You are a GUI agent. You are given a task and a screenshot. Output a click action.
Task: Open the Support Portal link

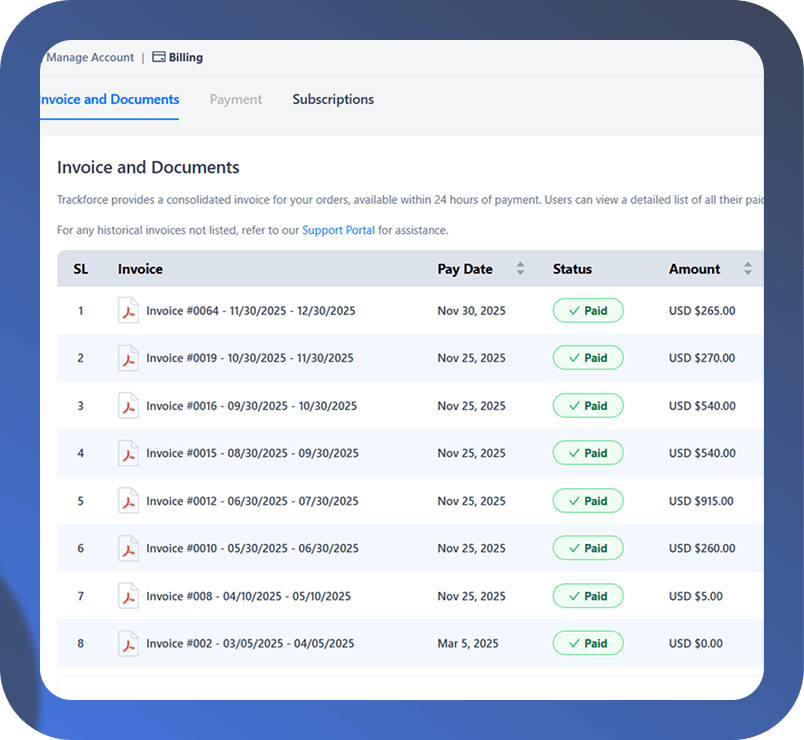pyautogui.click(x=338, y=230)
